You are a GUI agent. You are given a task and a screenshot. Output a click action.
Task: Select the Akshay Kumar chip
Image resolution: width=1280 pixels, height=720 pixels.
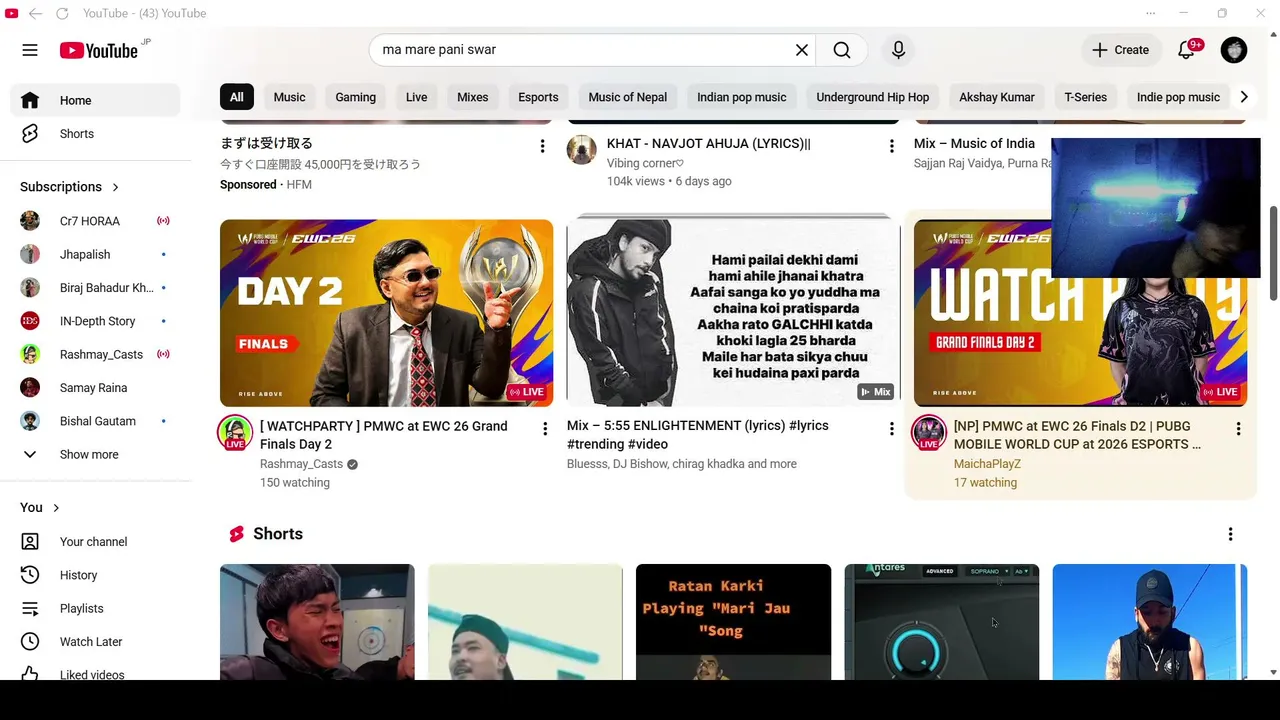996,97
